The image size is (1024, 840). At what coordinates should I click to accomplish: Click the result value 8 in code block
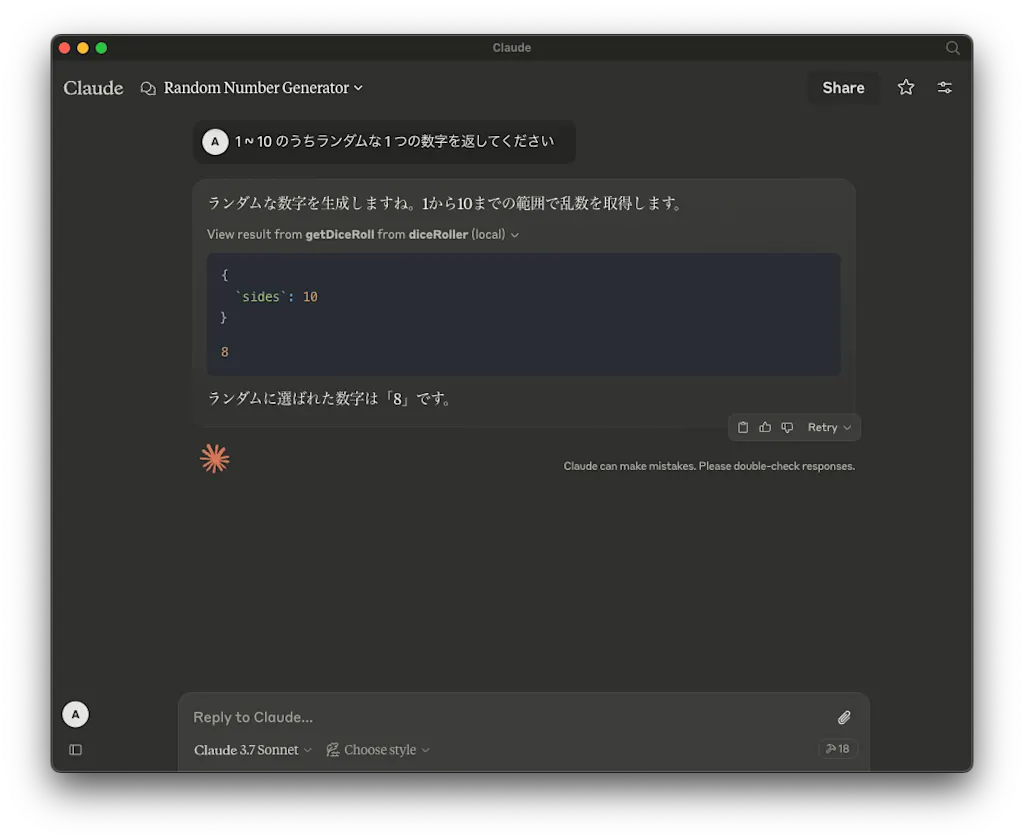[225, 352]
